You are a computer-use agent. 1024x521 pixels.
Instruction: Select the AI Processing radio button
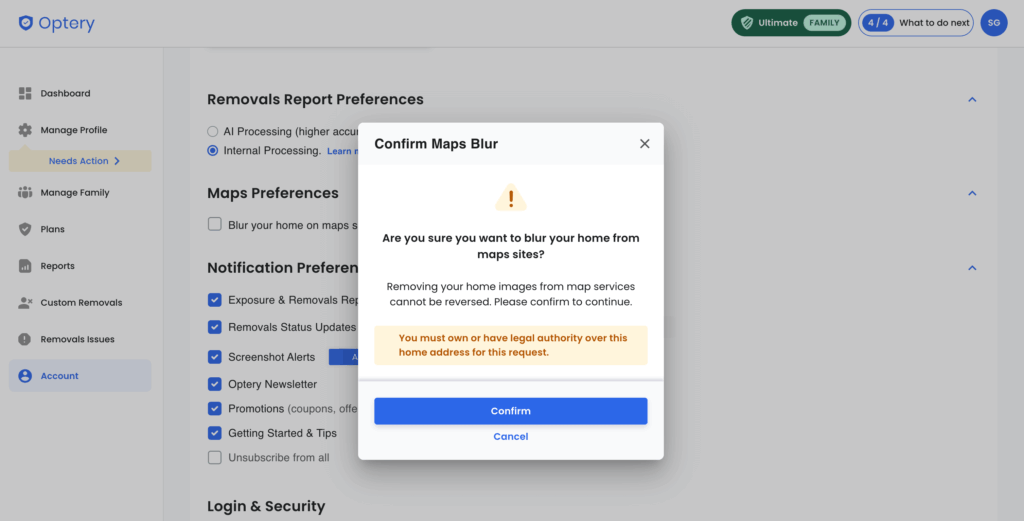[x=213, y=131]
